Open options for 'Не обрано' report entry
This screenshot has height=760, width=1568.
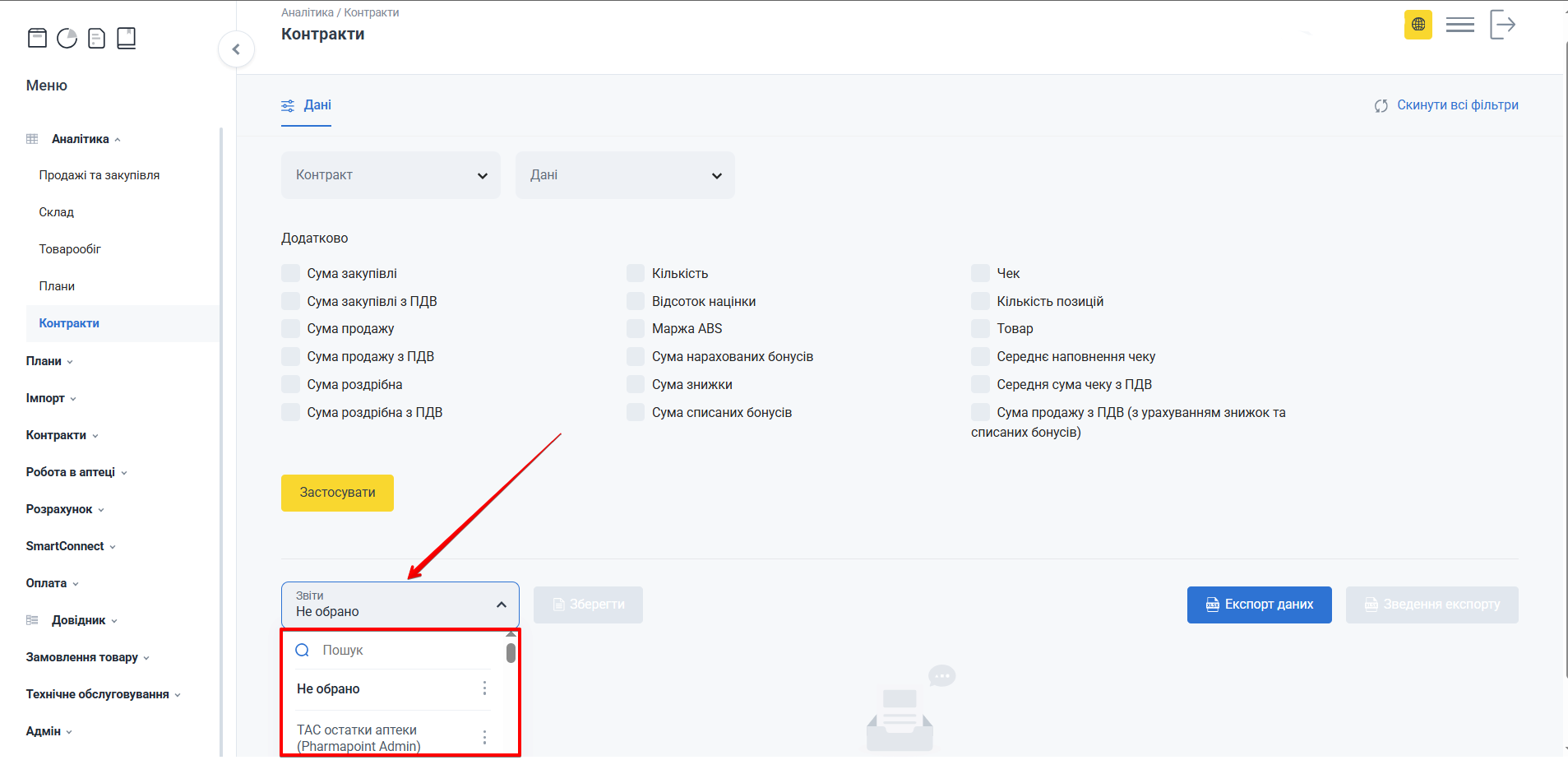484,688
